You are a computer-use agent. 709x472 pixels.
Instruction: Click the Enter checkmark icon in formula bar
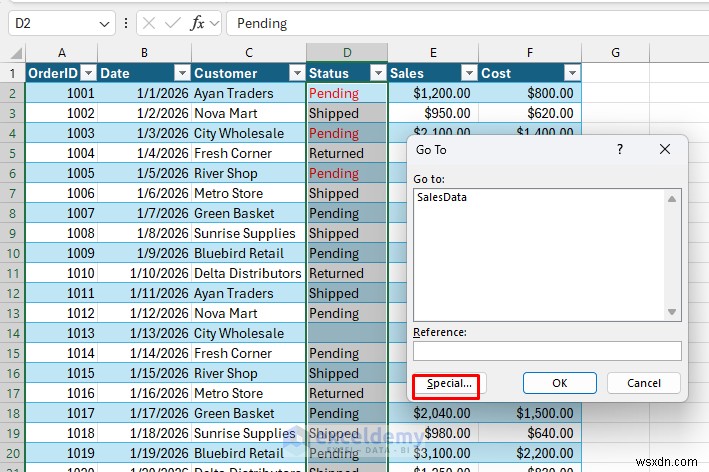tap(173, 23)
